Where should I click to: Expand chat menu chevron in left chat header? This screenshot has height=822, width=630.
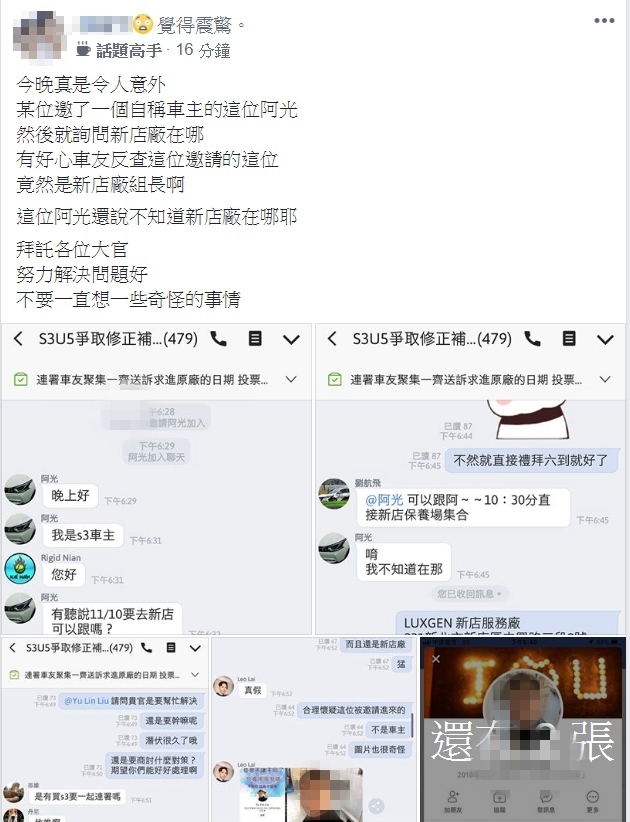(x=291, y=340)
